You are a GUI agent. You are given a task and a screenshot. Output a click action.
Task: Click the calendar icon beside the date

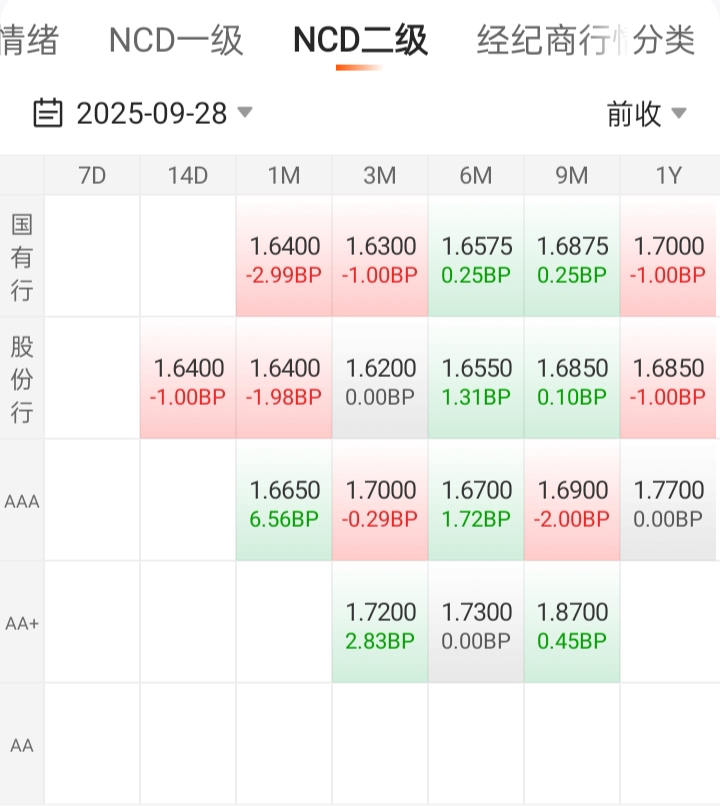tap(47, 113)
